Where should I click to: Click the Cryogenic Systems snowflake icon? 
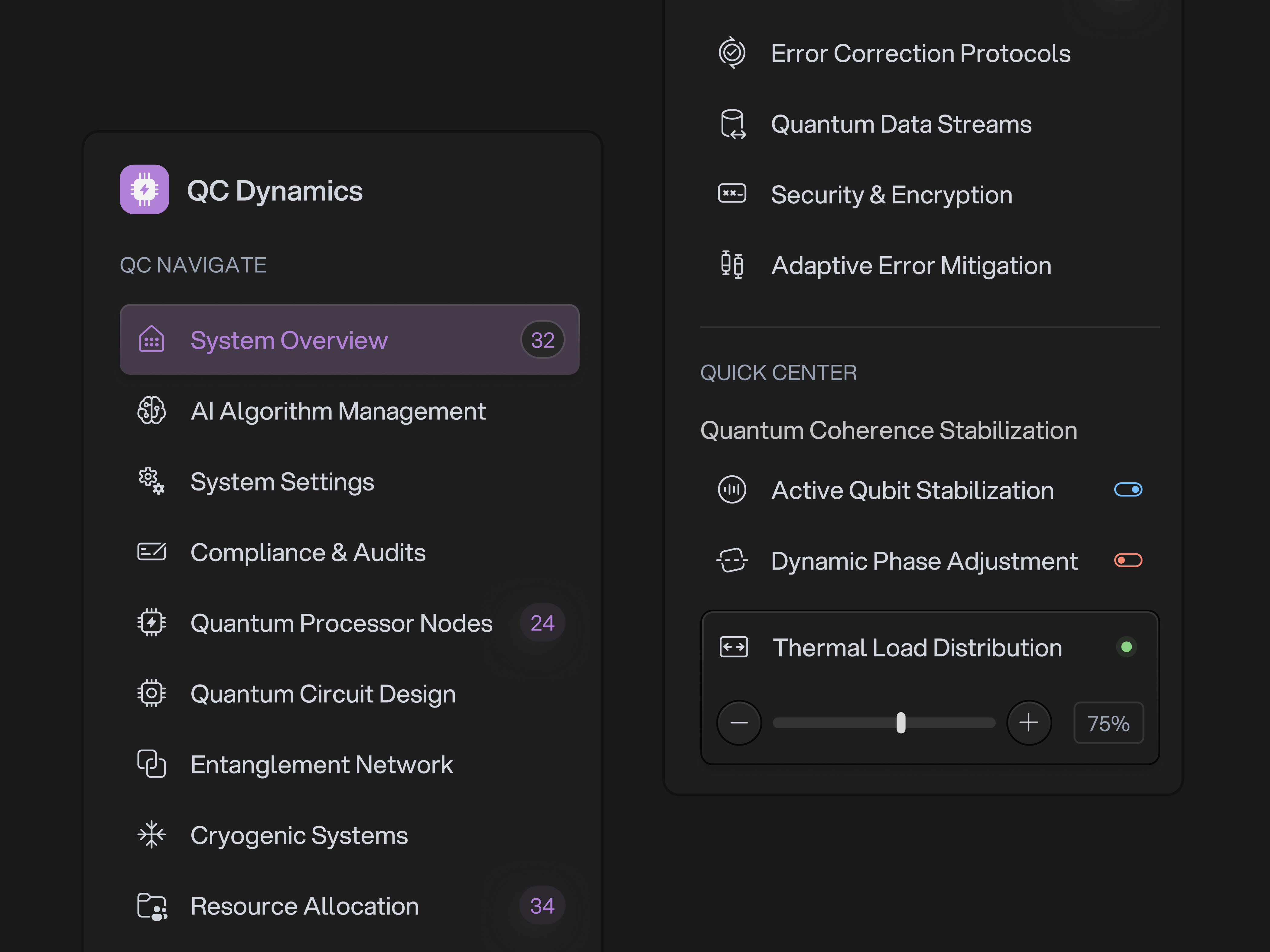150,835
